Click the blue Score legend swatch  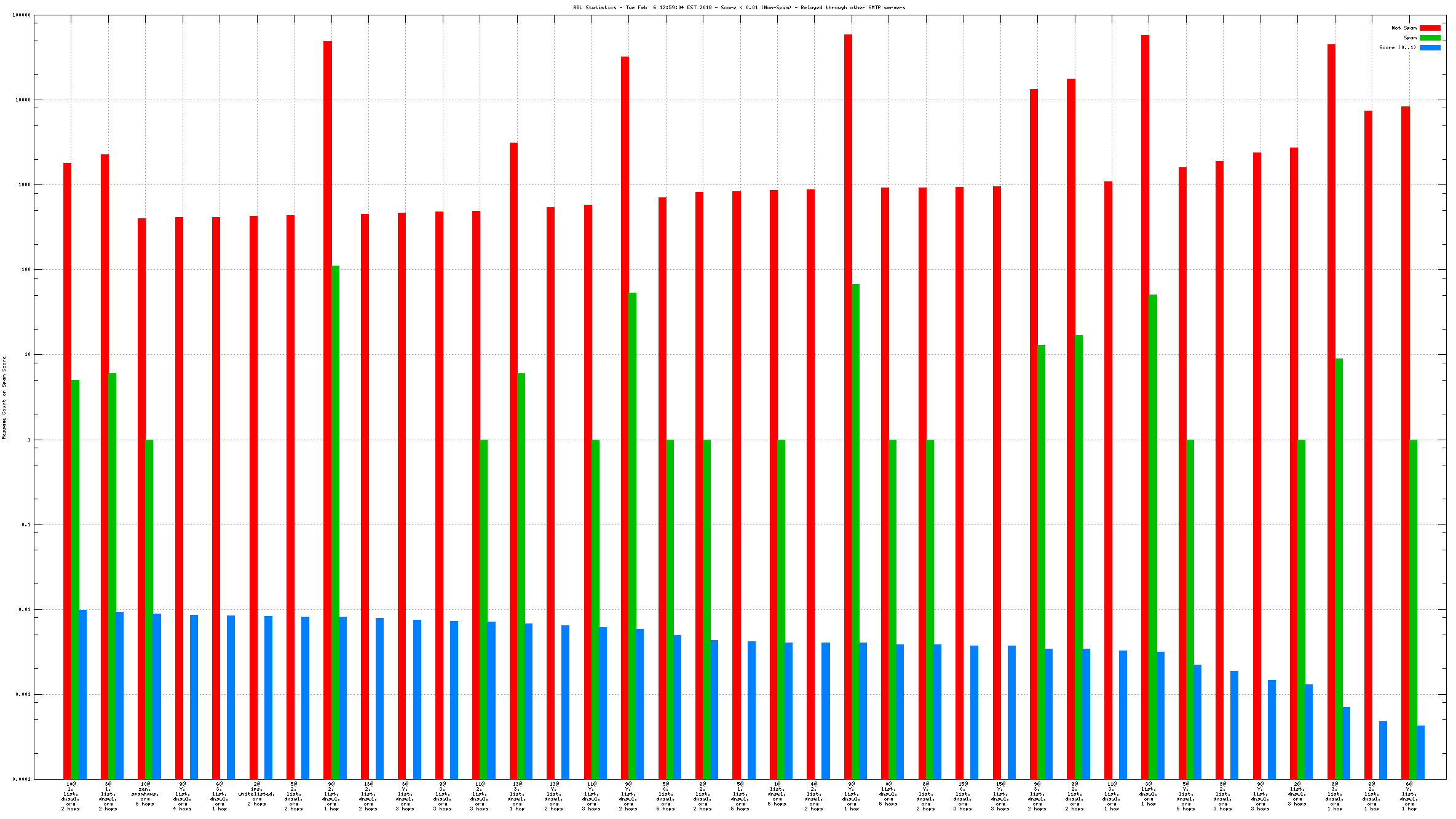tap(1430, 47)
